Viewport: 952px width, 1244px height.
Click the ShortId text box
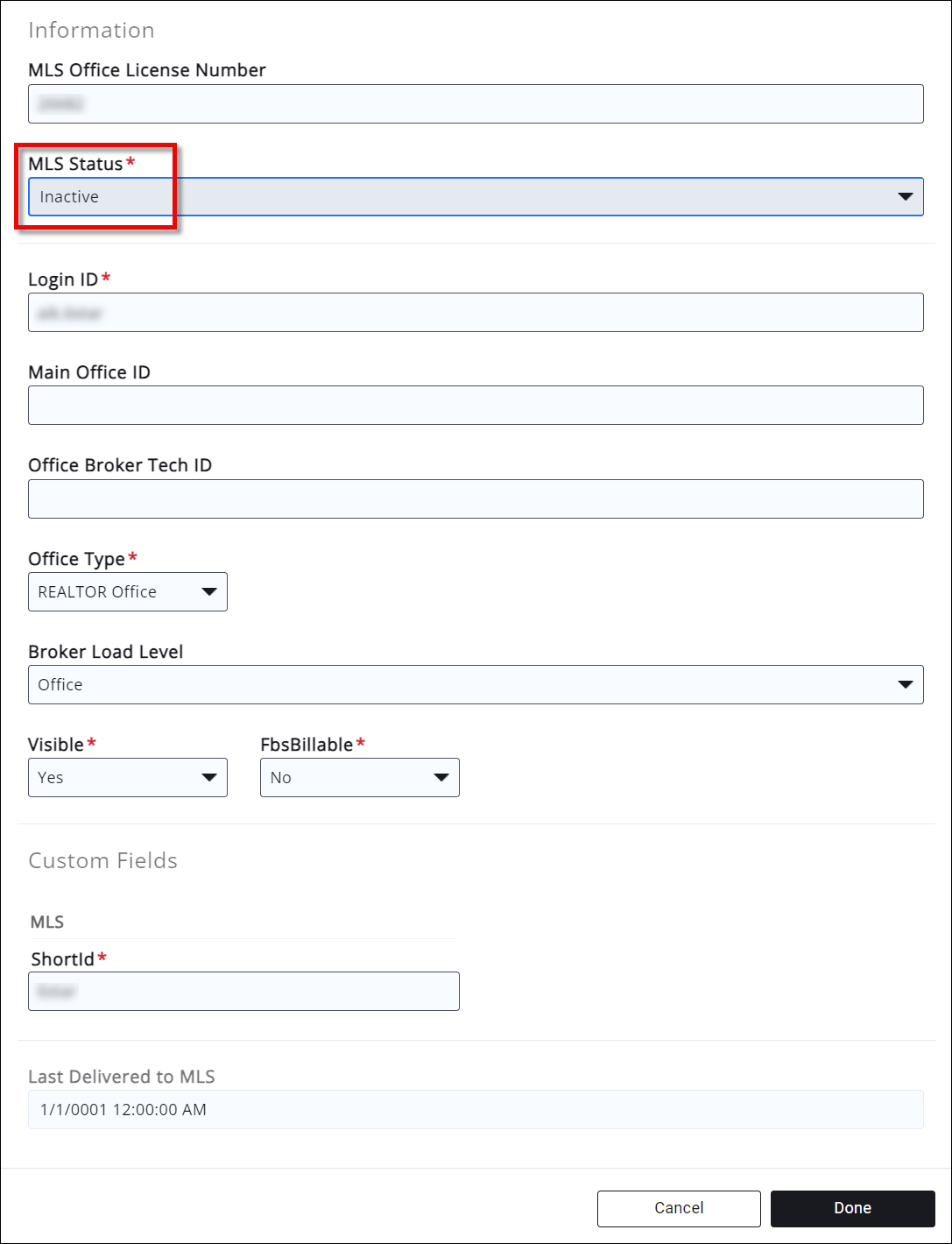(x=243, y=991)
